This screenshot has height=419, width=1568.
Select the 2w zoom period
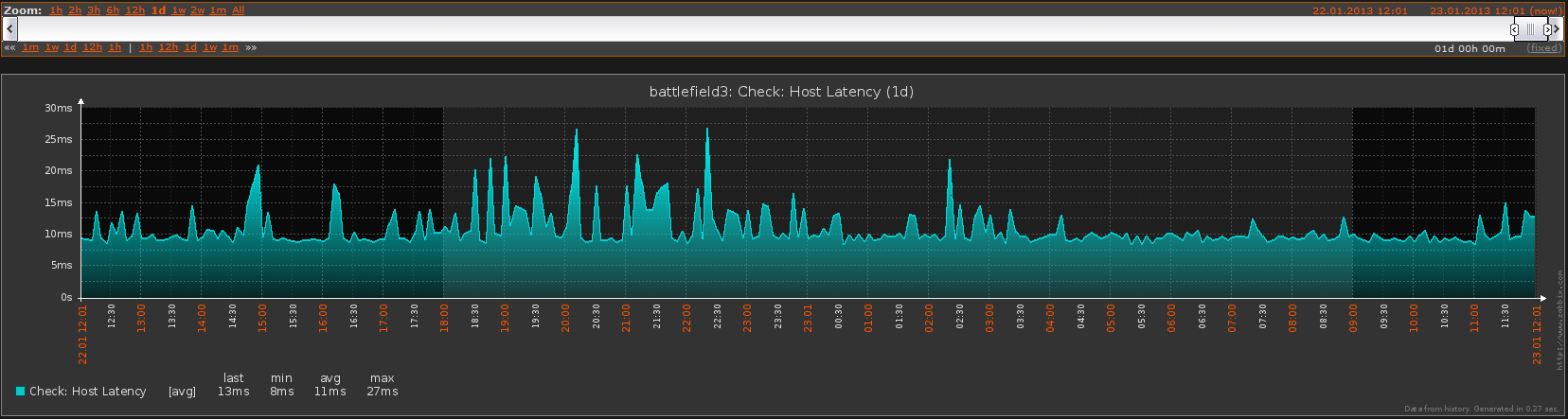197,10
